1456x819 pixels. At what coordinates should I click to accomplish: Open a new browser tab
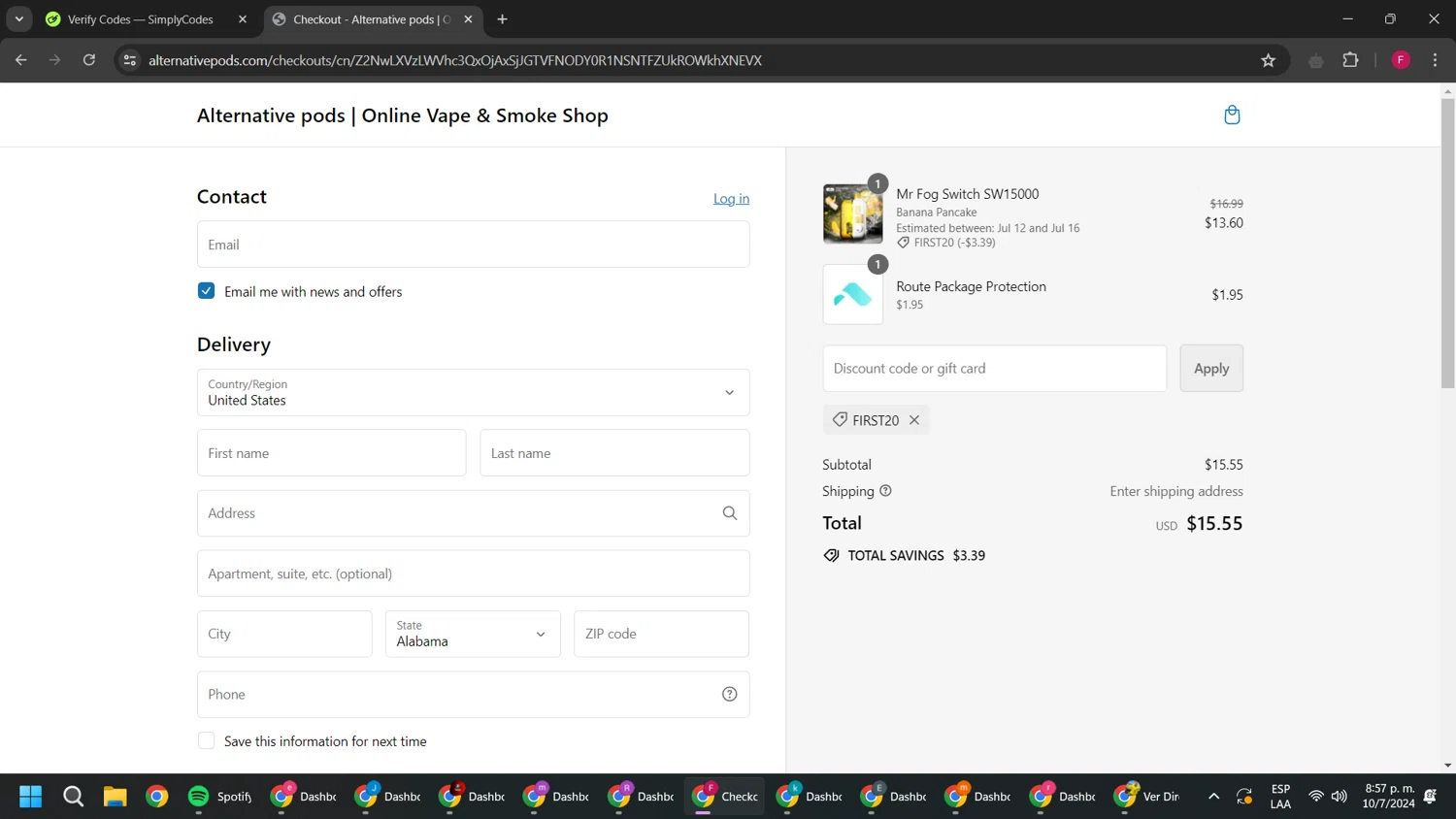[x=502, y=19]
